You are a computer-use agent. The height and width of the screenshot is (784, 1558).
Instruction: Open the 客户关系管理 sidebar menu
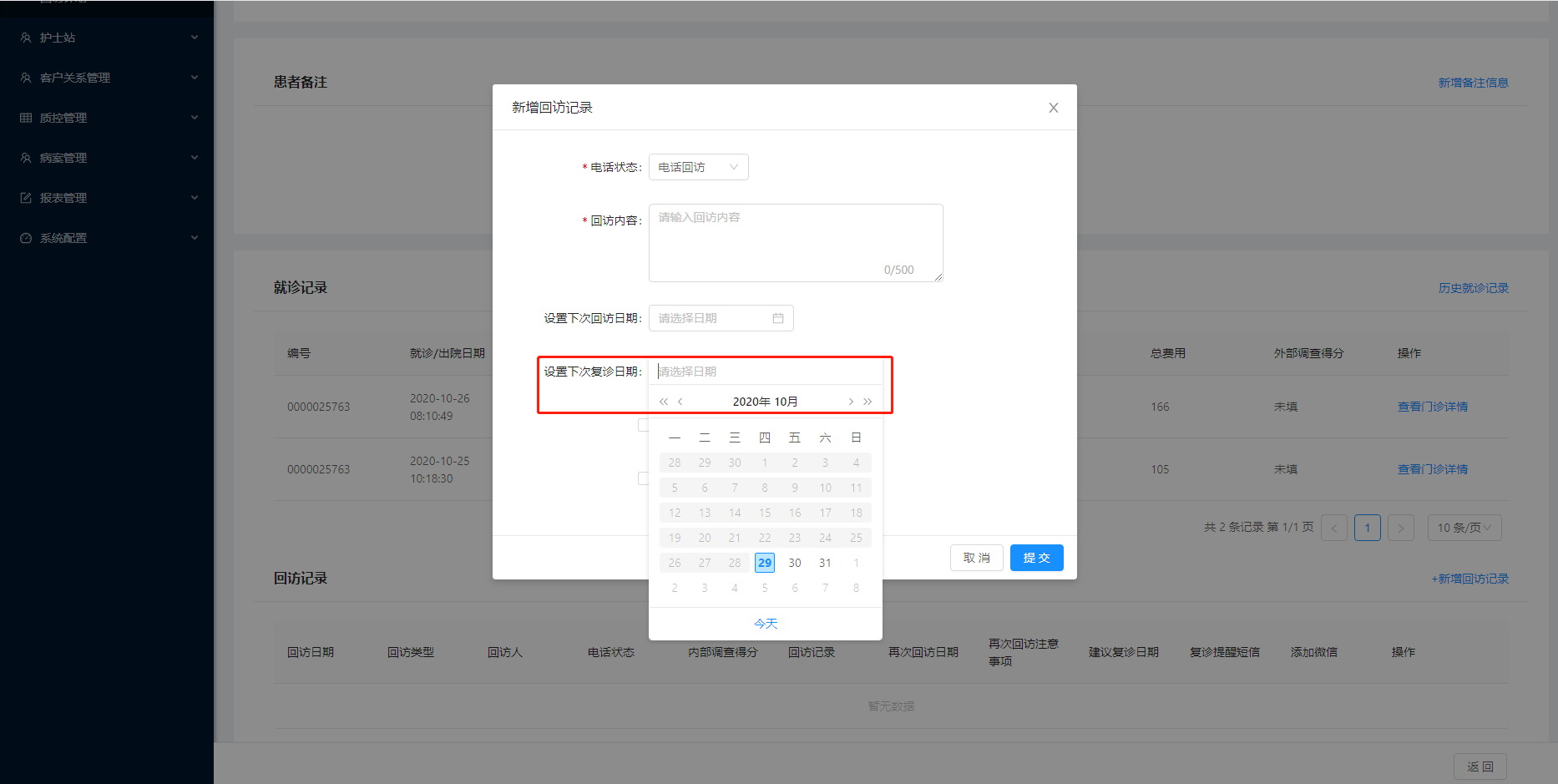107,78
